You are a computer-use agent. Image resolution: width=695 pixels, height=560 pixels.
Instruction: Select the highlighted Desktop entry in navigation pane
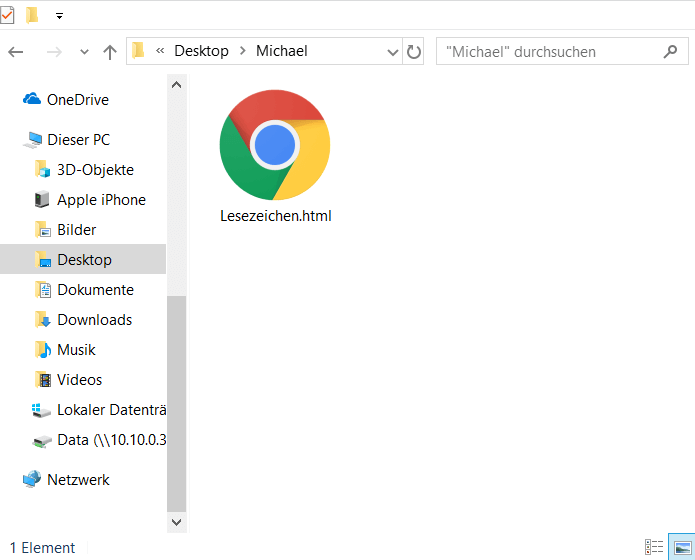(83, 259)
